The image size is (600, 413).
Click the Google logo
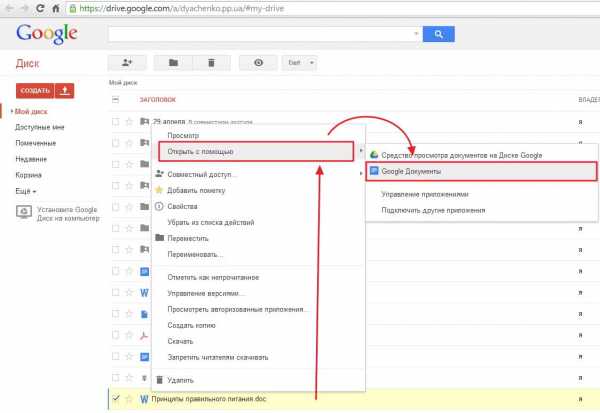(47, 34)
